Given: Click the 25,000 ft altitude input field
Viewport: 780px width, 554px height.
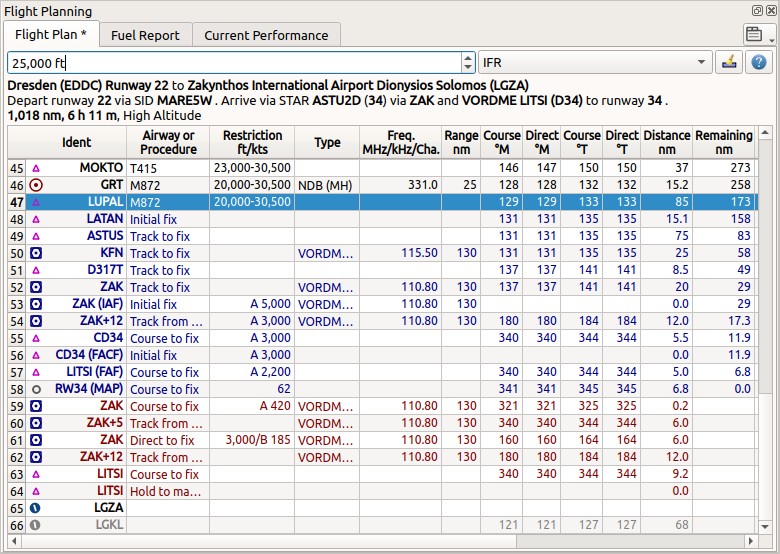Looking at the screenshot, I should pyautogui.click(x=234, y=63).
